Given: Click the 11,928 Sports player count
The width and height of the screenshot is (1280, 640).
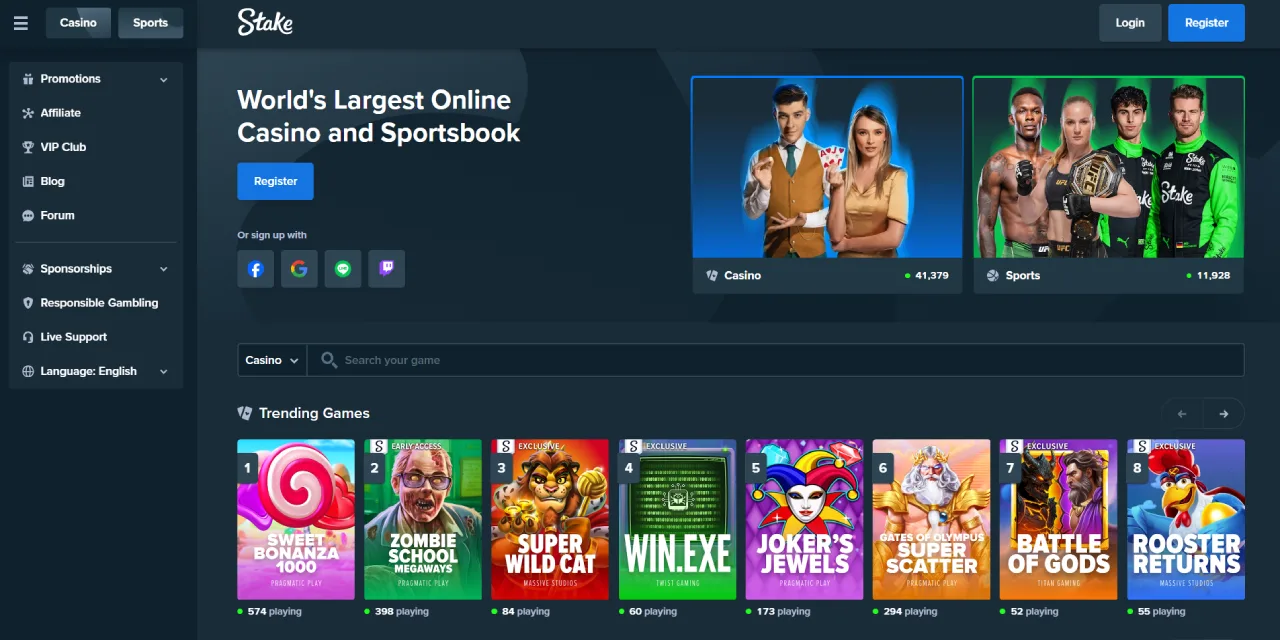Looking at the screenshot, I should [x=1213, y=275].
